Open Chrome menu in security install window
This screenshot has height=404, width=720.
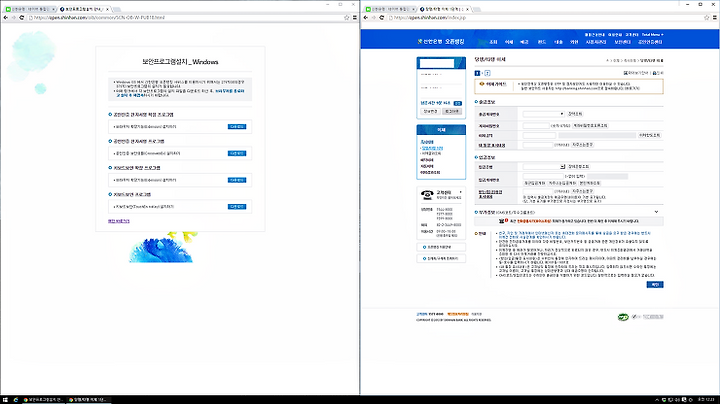point(354,17)
